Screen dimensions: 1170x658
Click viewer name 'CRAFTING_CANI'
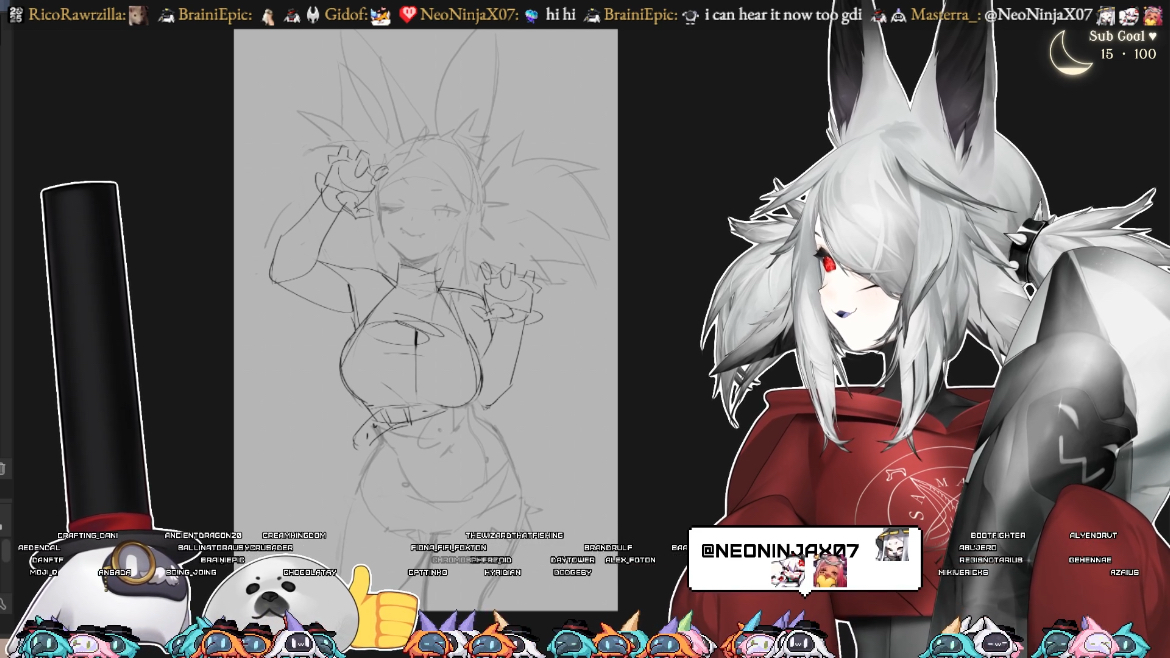point(88,536)
